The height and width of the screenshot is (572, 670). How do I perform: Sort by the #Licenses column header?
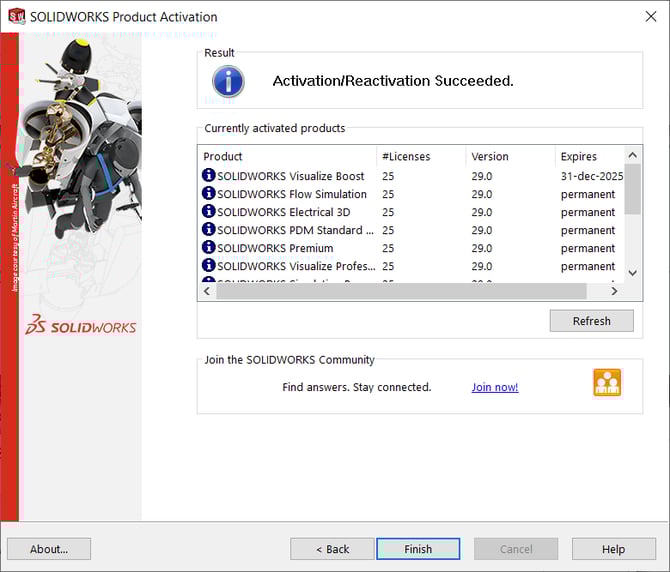(420, 156)
